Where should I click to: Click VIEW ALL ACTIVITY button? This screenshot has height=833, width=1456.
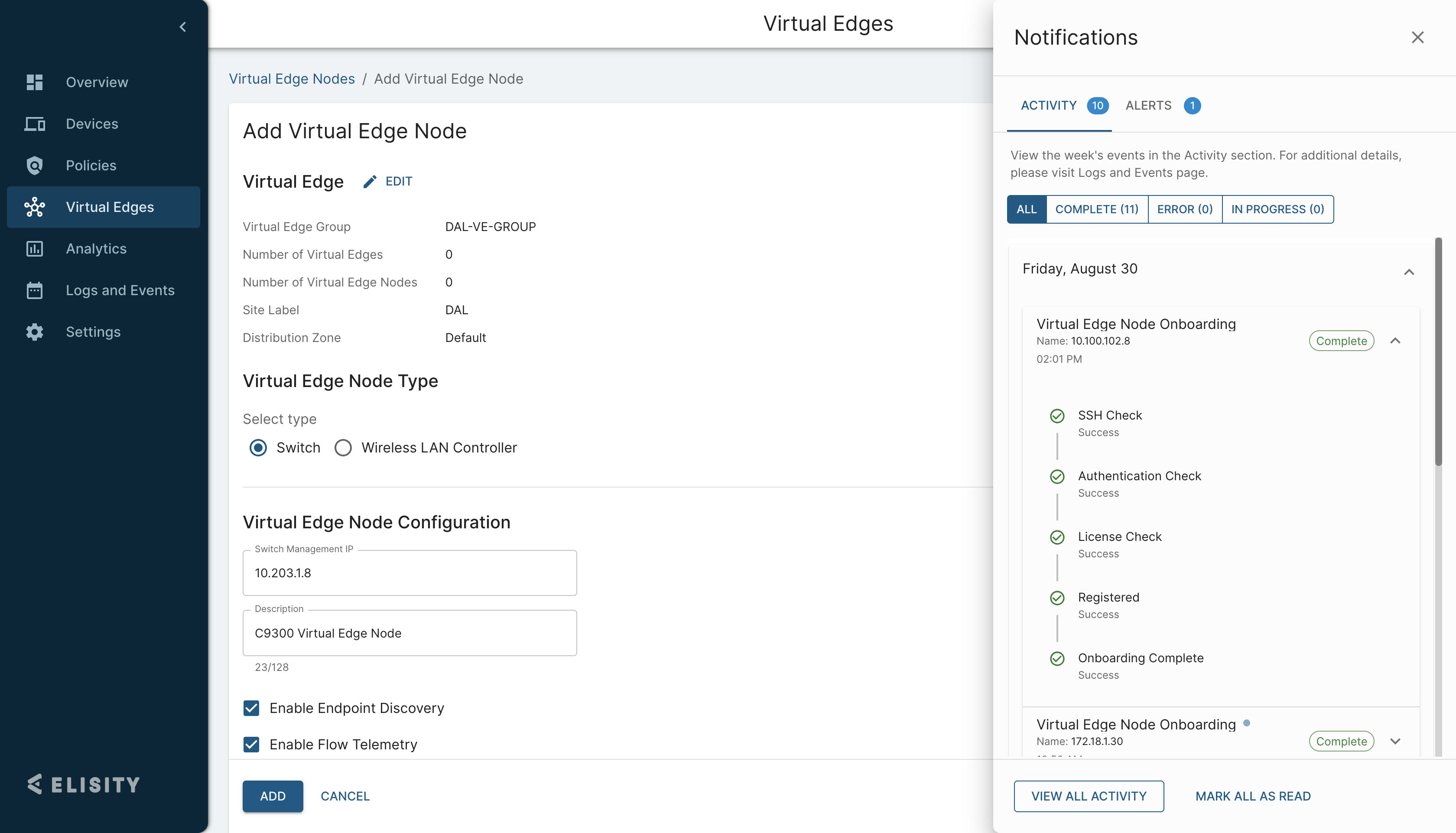click(1089, 797)
